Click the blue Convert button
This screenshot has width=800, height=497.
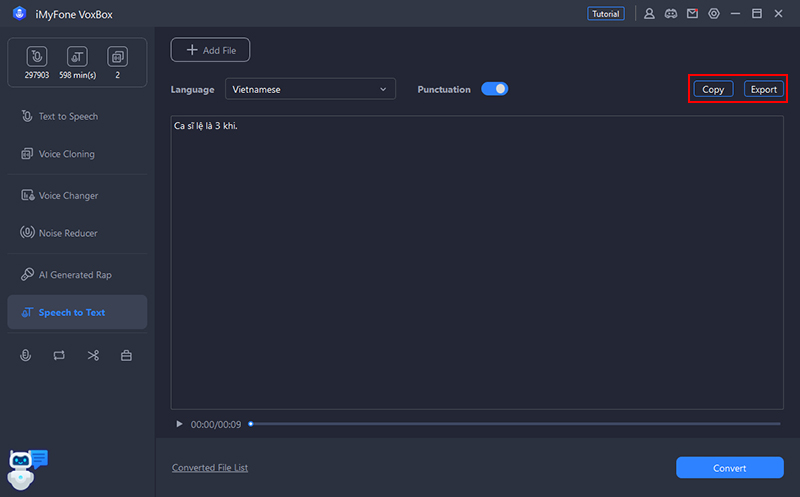[730, 467]
